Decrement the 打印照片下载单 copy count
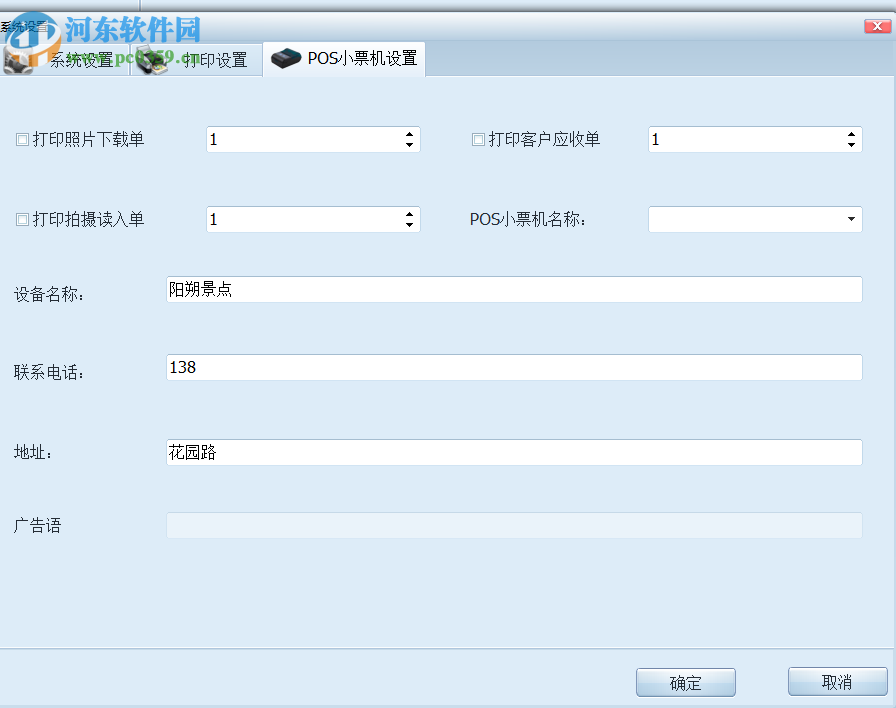The width and height of the screenshot is (896, 708). [408, 144]
